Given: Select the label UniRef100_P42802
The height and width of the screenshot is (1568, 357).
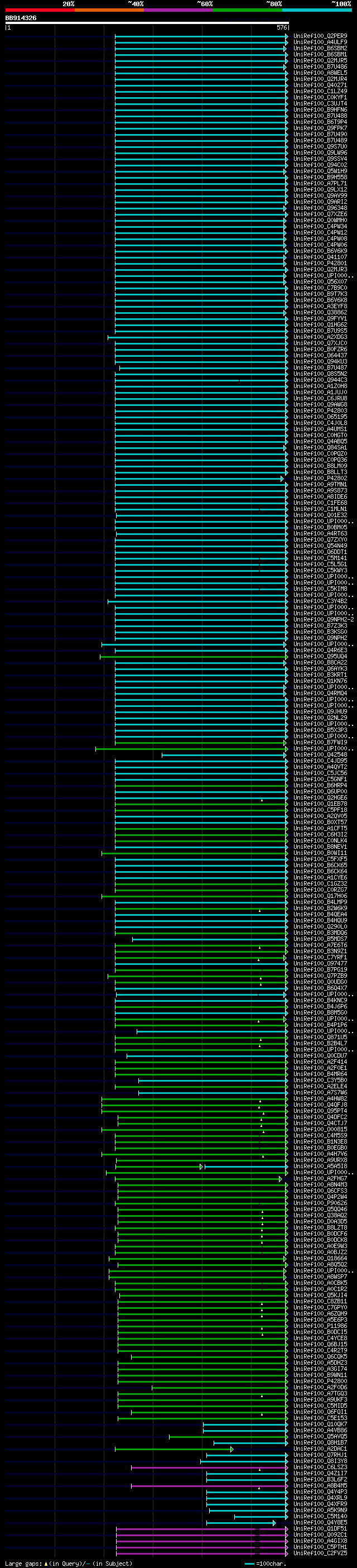Looking at the screenshot, I should pyautogui.click(x=321, y=479).
